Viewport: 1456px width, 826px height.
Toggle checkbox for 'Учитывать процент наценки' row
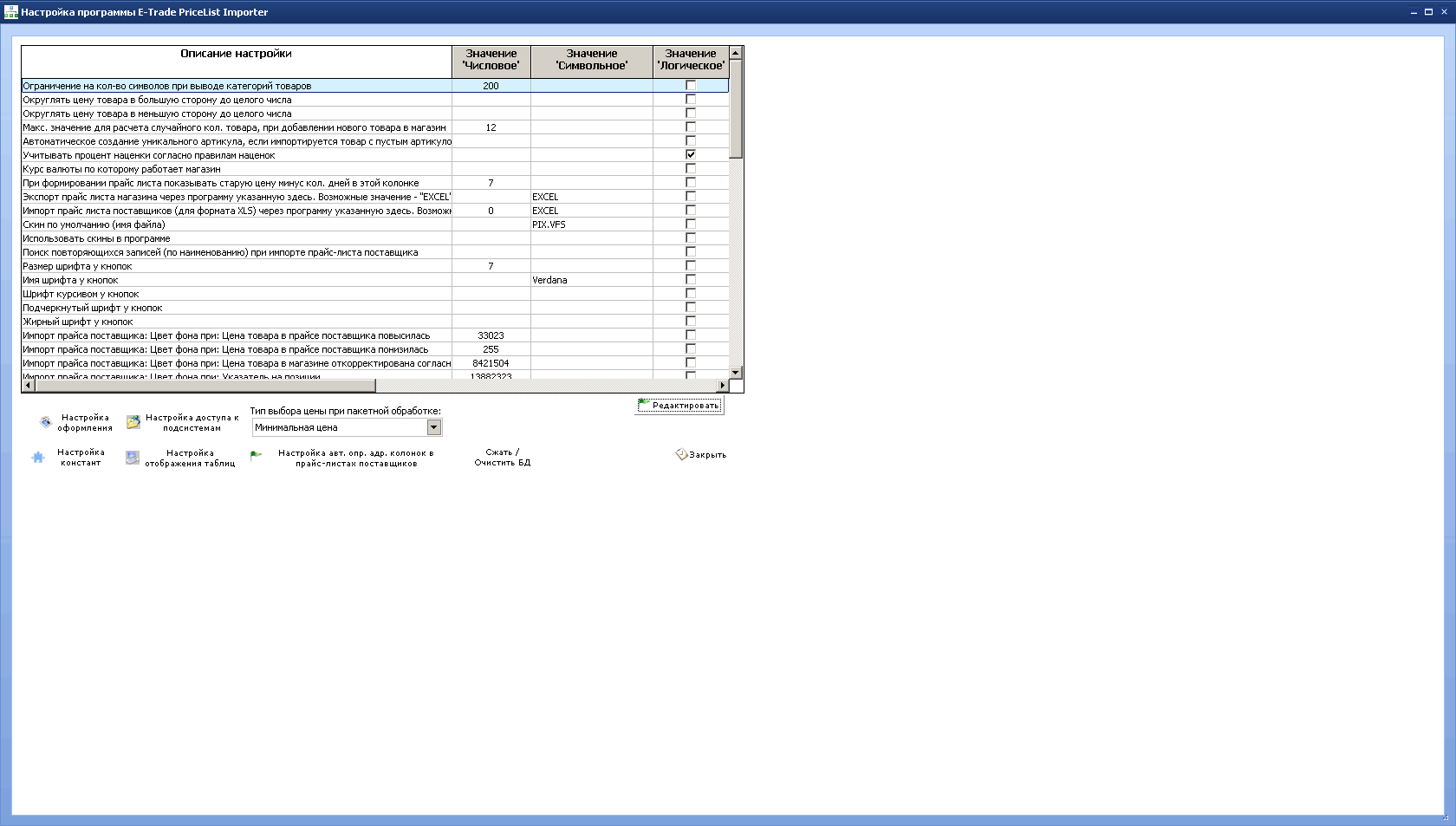click(691, 154)
